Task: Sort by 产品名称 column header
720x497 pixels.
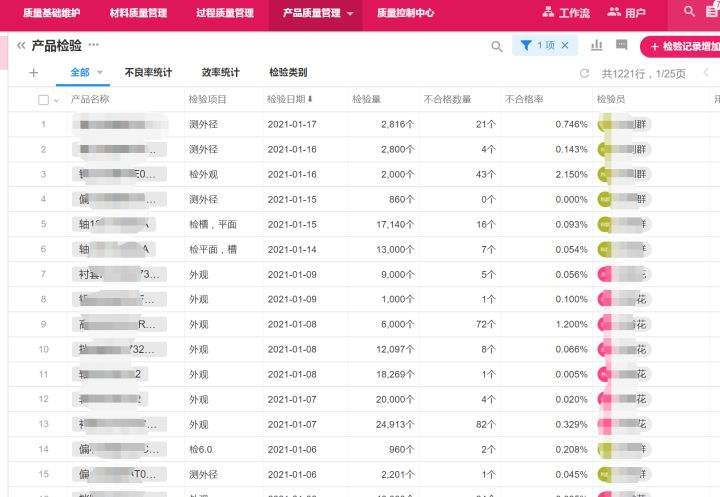Action: point(90,99)
